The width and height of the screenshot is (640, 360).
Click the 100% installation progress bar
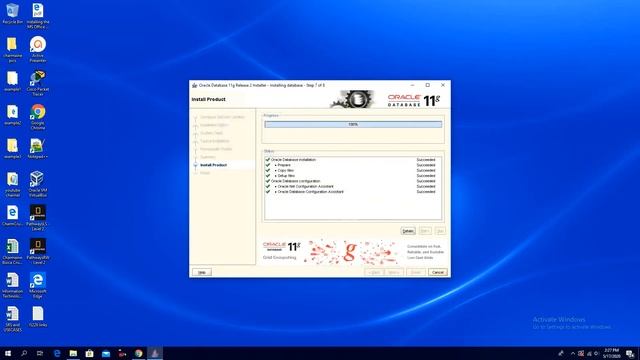[x=353, y=124]
